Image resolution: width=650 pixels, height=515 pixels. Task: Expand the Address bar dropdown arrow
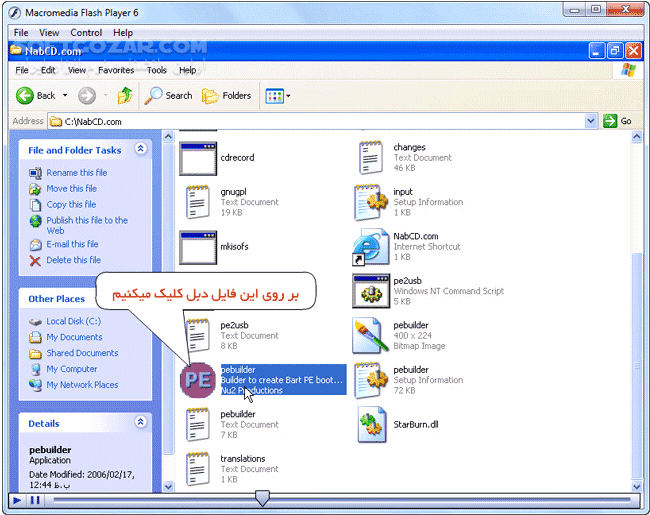pyautogui.click(x=591, y=121)
